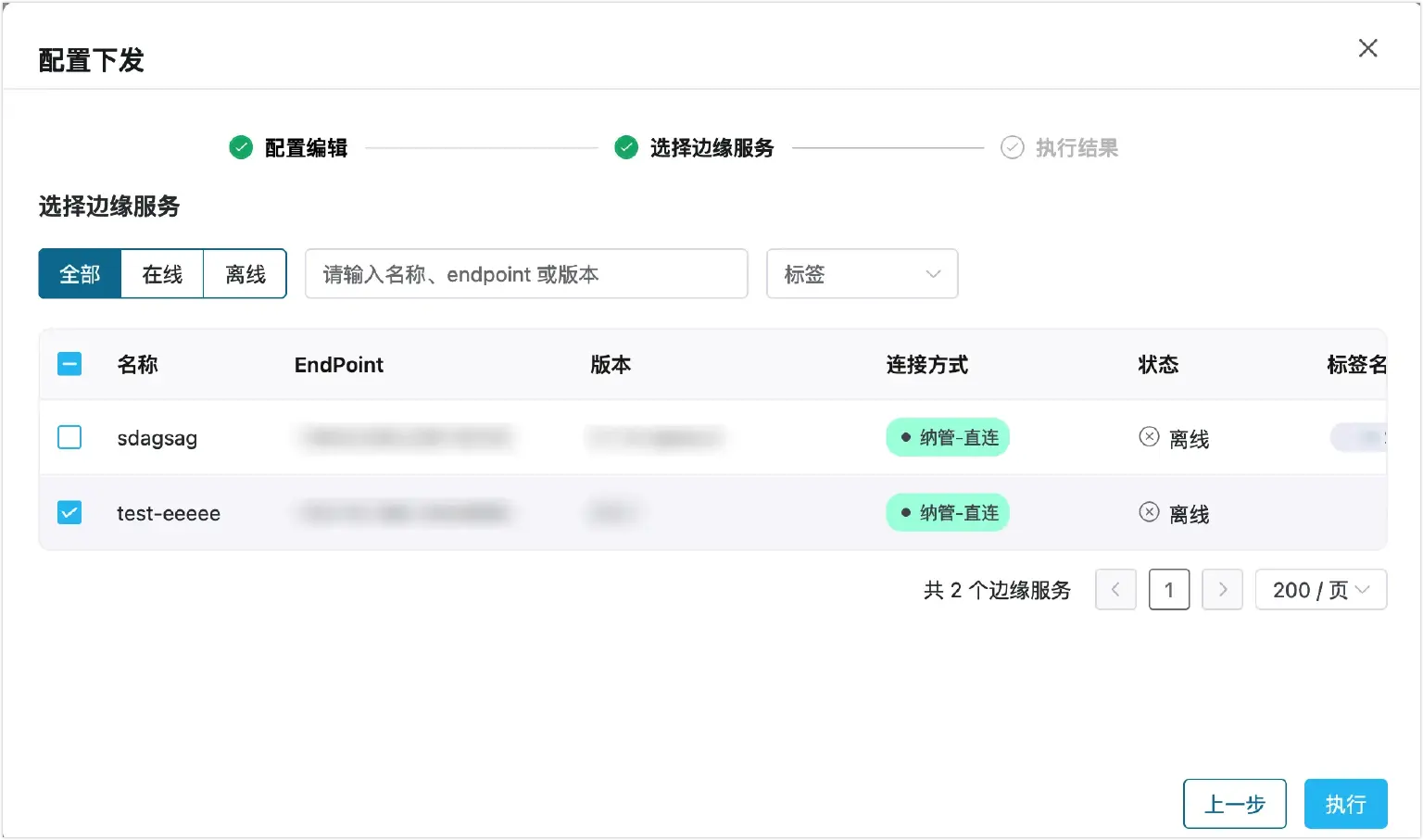The height and width of the screenshot is (840, 1423).
Task: Uncheck the test-eeeee row checkbox
Action: tap(69, 512)
